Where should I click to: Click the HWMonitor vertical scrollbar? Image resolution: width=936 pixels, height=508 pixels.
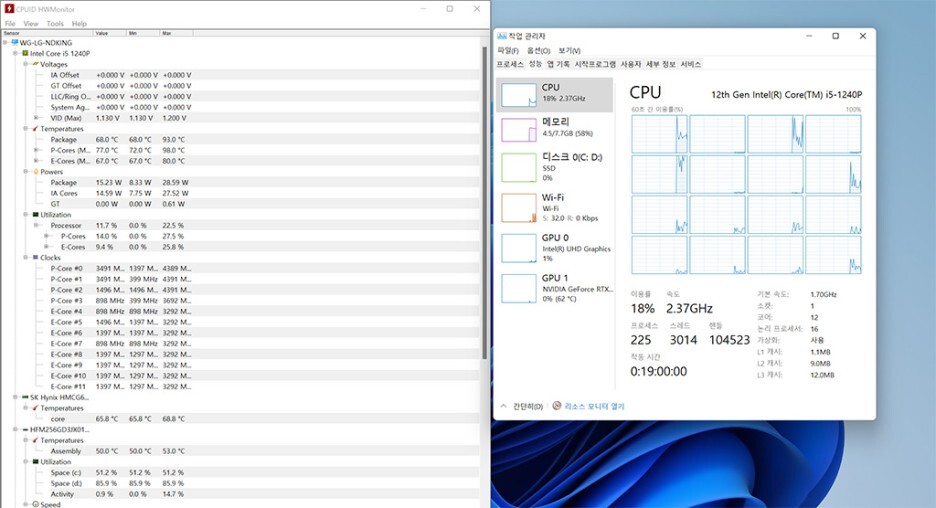click(x=485, y=203)
